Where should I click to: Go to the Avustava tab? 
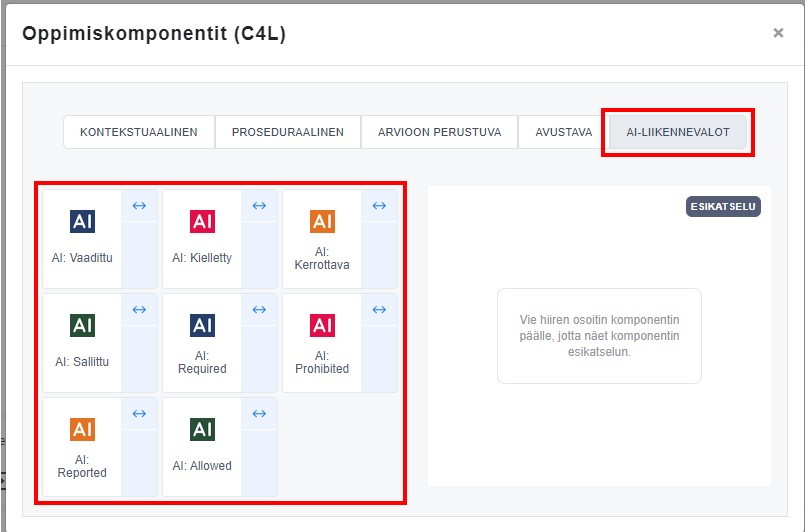562,132
